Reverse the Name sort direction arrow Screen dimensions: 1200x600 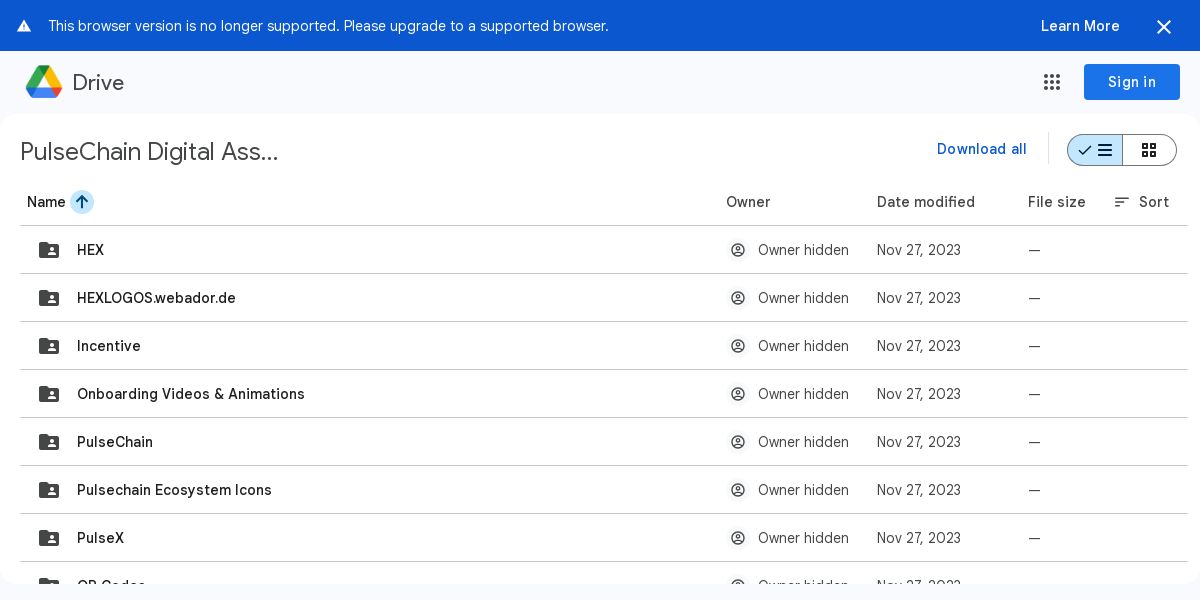pyautogui.click(x=82, y=202)
